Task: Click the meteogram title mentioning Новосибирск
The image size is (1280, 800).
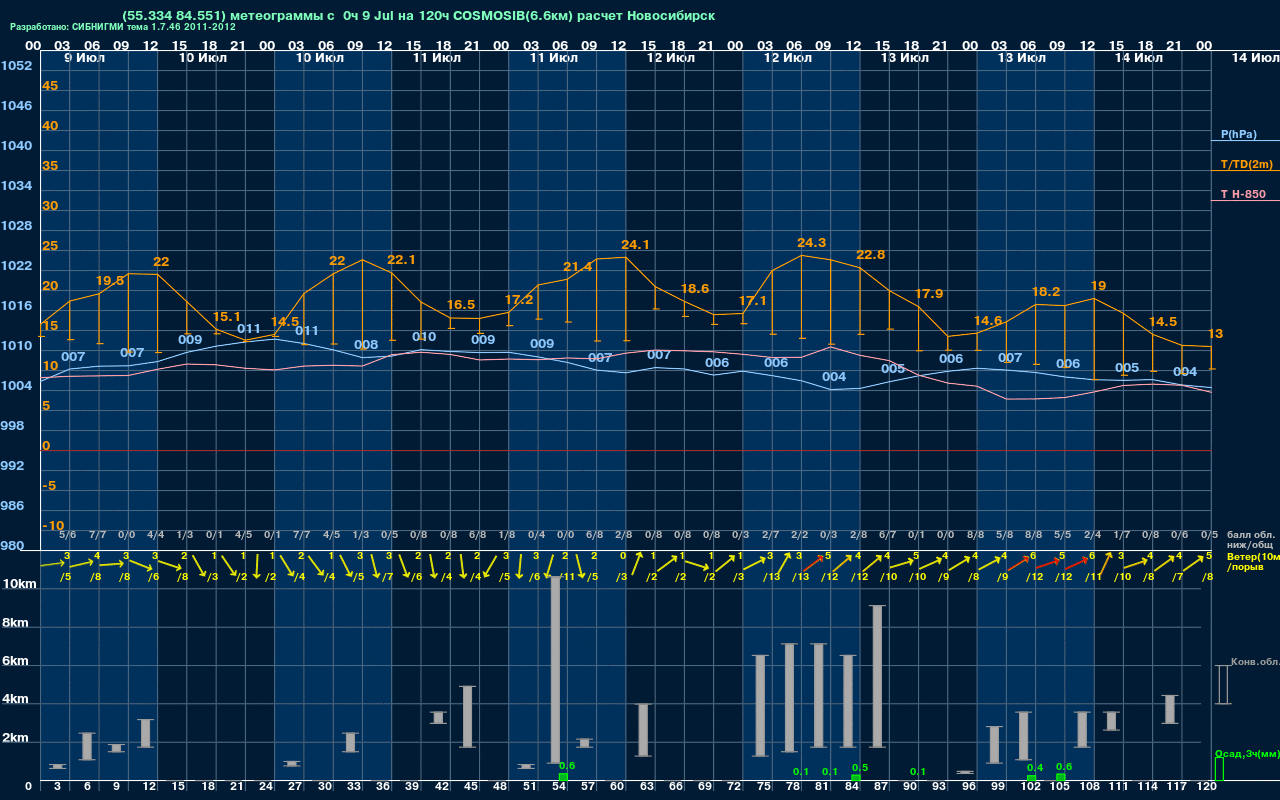Action: (x=419, y=16)
